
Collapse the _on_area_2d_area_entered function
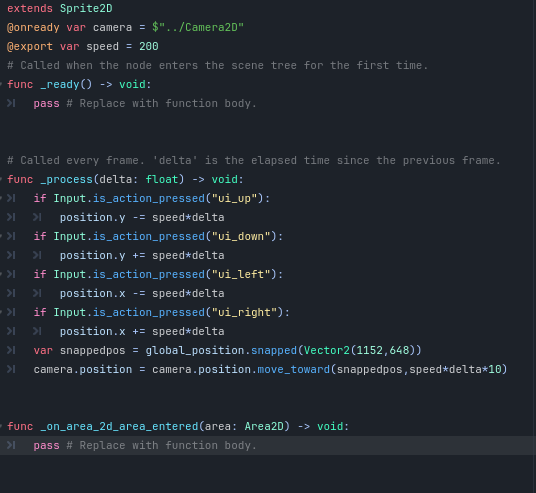[1, 426]
